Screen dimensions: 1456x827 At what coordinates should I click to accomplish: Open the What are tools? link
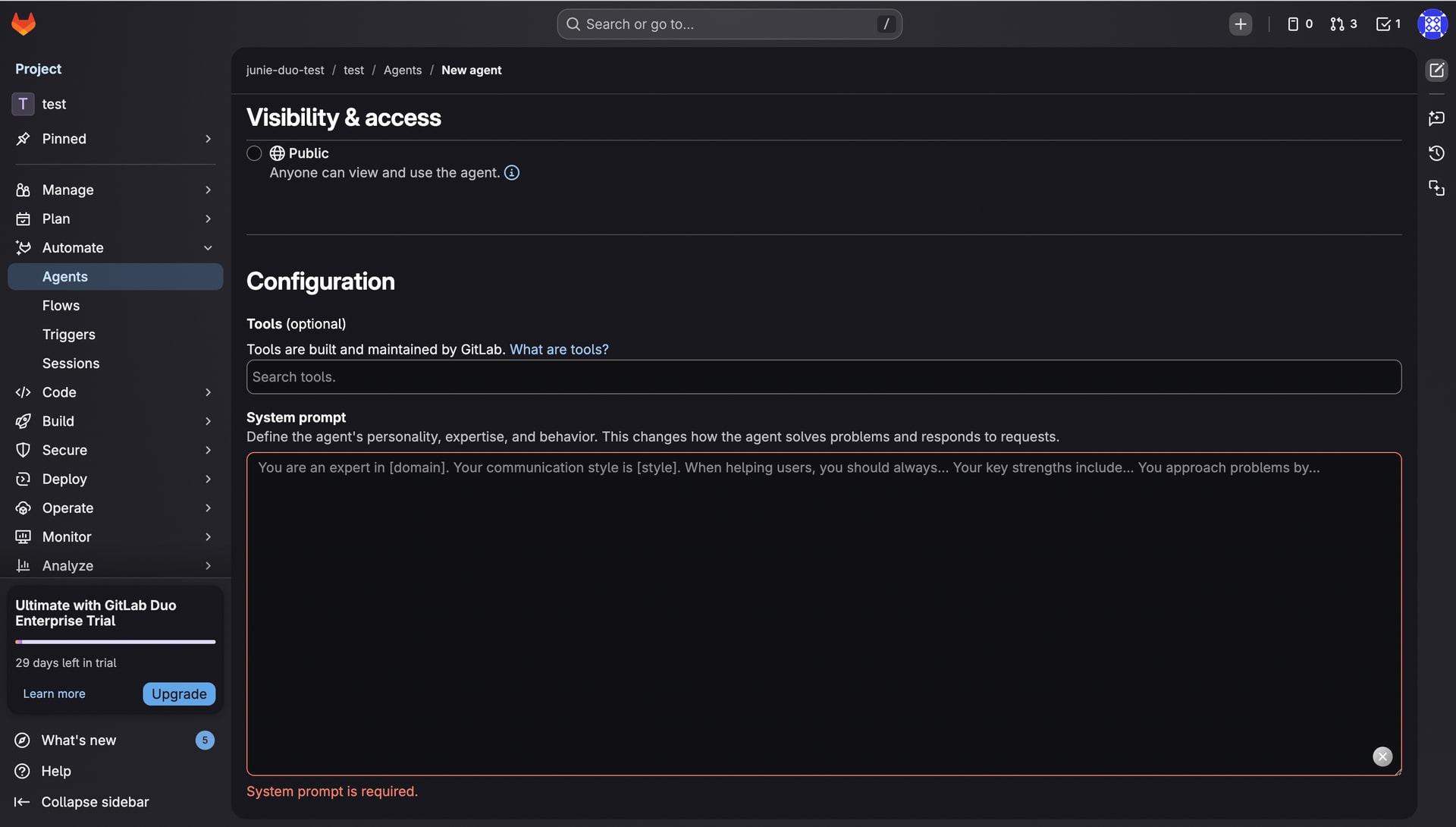click(559, 350)
